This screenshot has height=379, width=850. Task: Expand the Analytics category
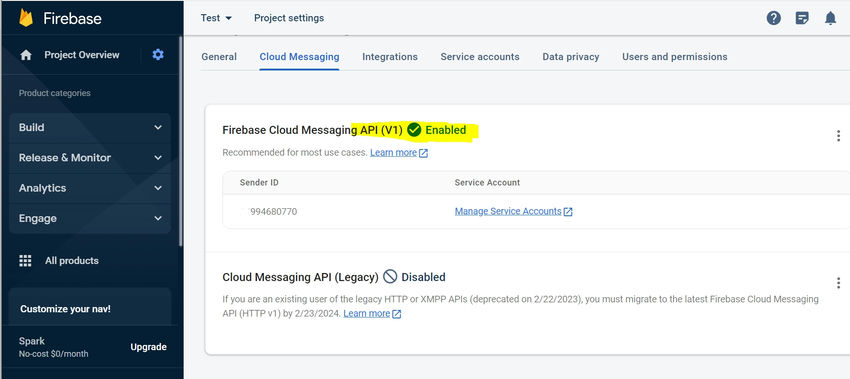pos(90,188)
